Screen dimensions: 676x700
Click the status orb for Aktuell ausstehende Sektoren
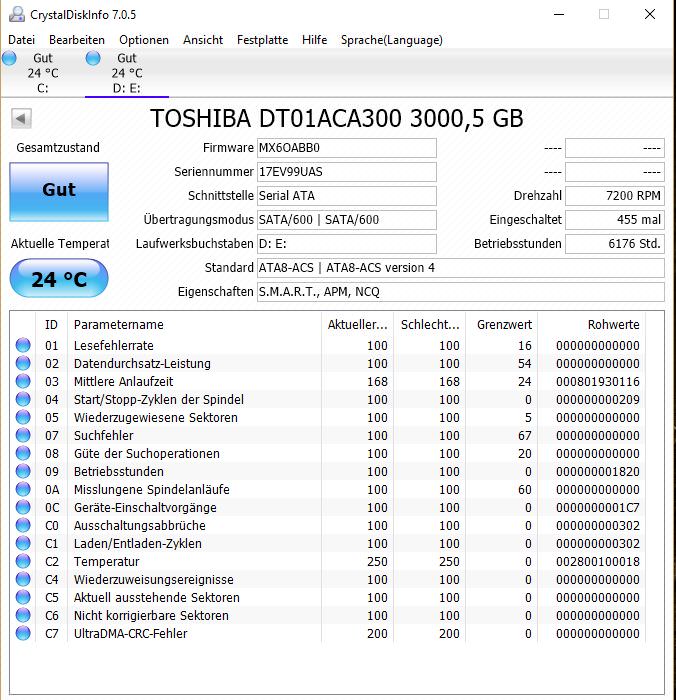(23, 597)
